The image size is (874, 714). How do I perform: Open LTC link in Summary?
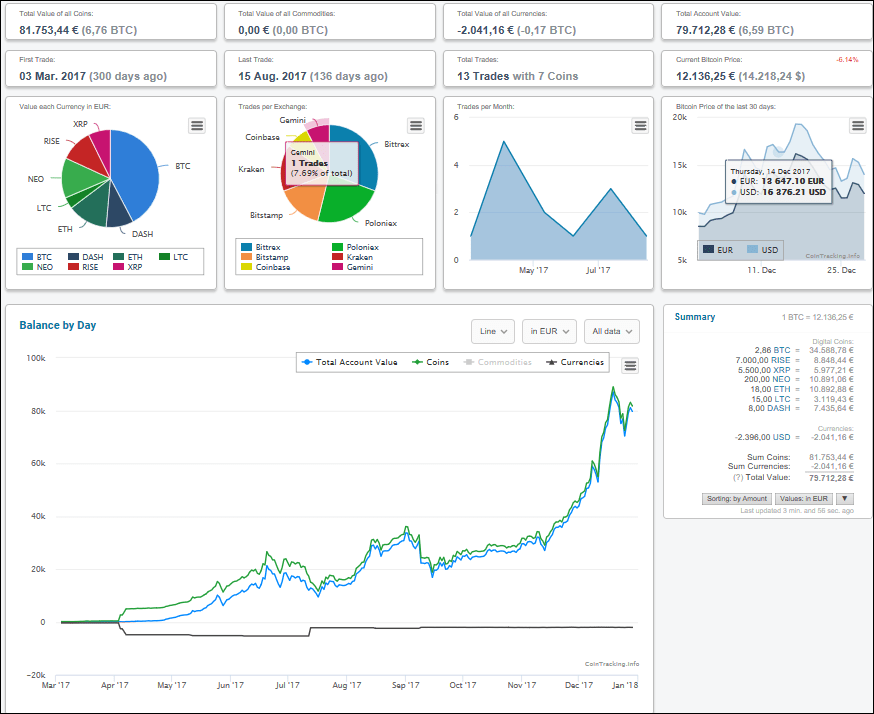782,399
